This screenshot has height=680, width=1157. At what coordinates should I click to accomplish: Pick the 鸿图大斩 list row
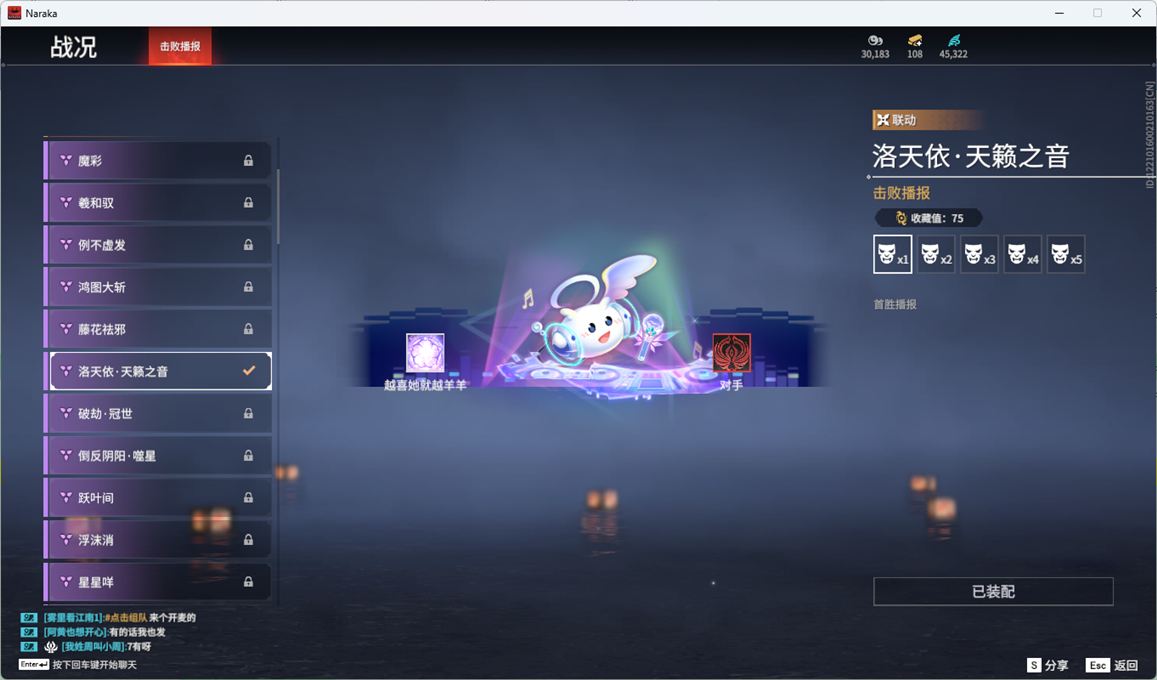pyautogui.click(x=157, y=286)
